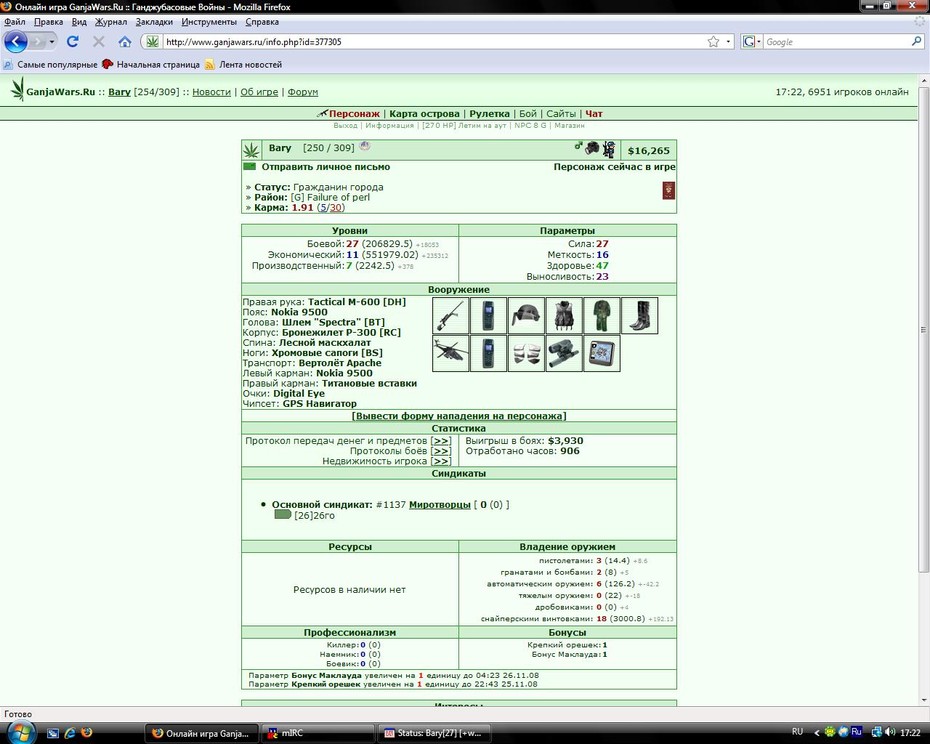This screenshot has height=744, width=930.
Task: Open the Back history dropdown arrow
Action: pyautogui.click(x=52, y=42)
